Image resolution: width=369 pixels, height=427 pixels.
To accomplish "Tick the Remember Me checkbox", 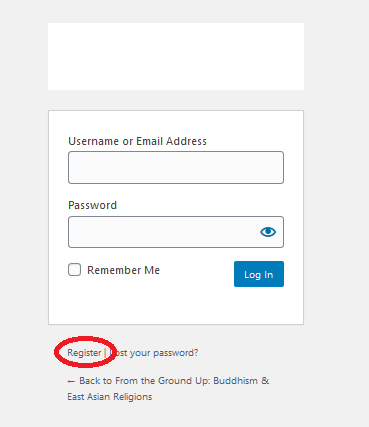I will tap(74, 270).
